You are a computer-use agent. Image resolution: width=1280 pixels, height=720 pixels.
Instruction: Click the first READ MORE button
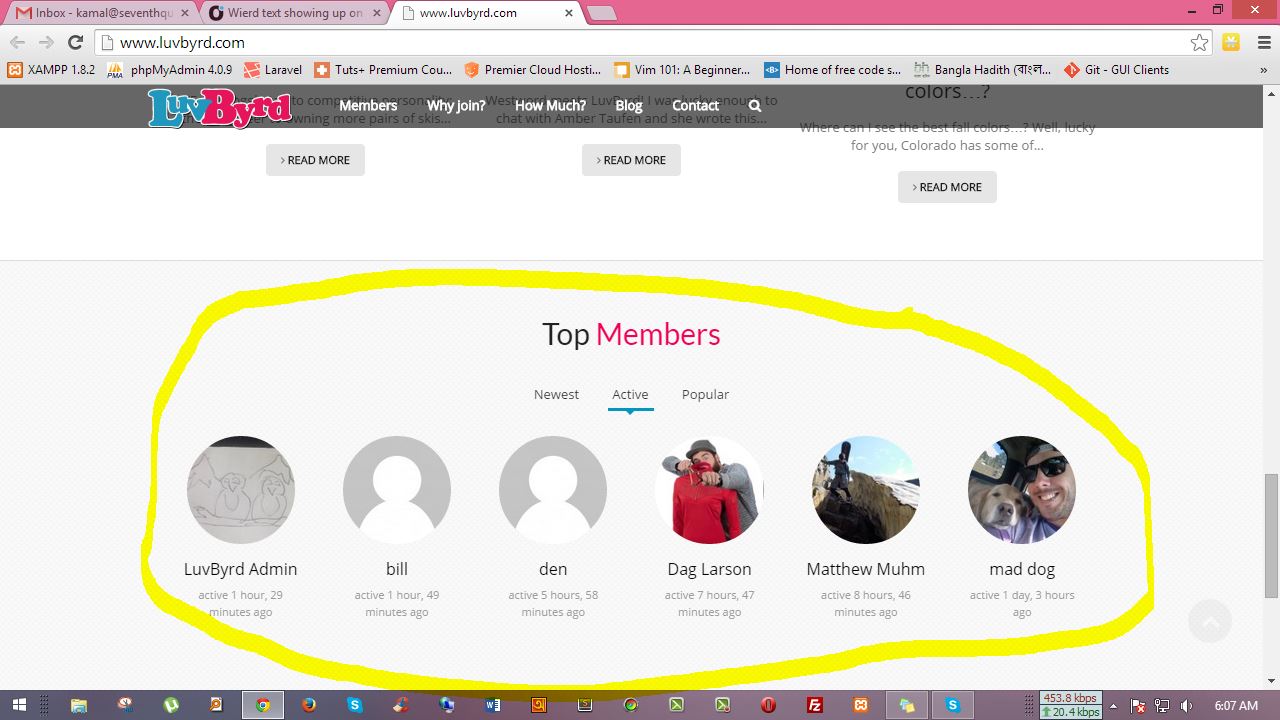pos(315,160)
